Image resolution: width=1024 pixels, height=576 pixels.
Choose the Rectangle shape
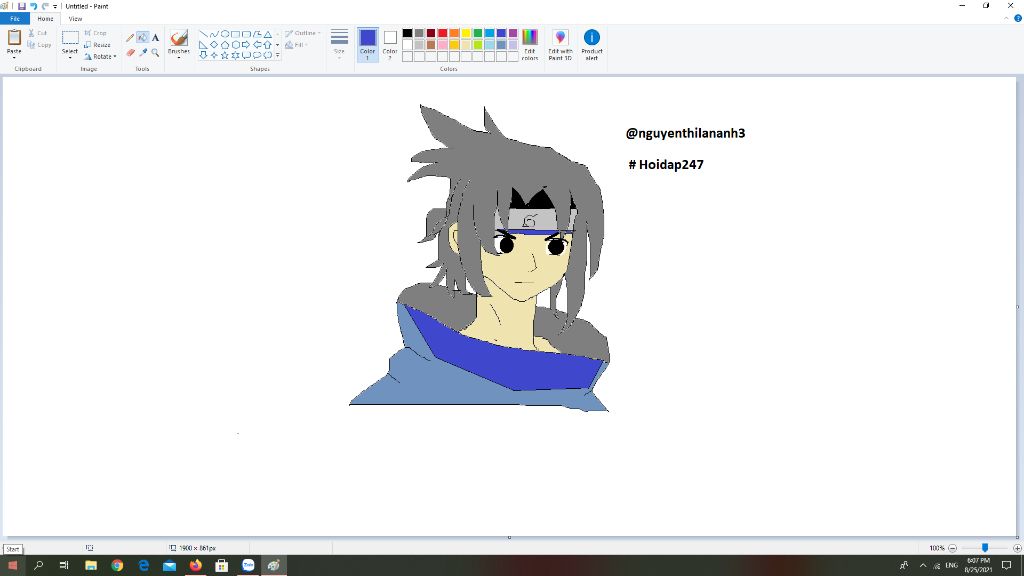235,34
